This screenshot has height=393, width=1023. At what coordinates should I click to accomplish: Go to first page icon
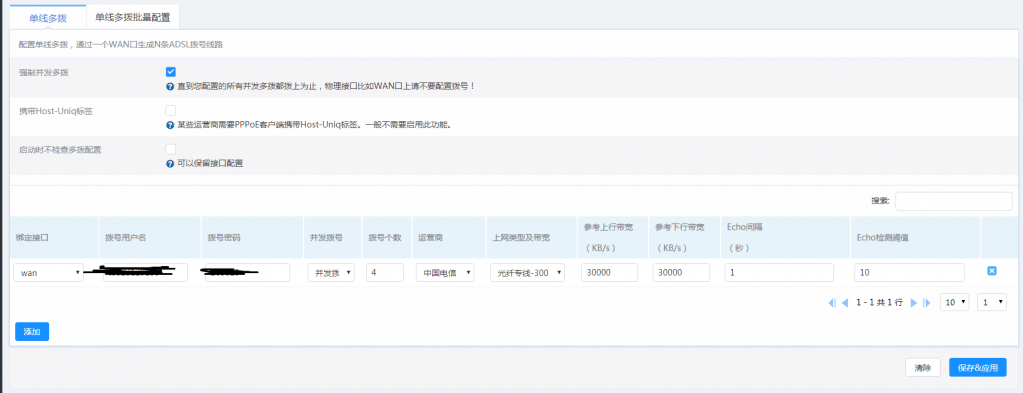tap(832, 303)
